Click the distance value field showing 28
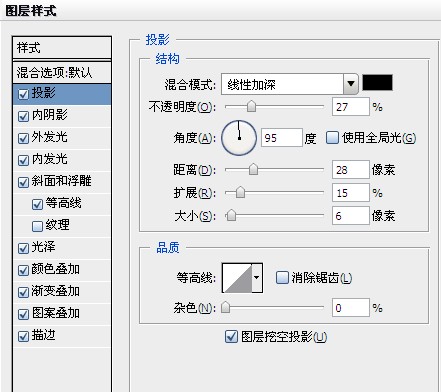 coord(351,170)
